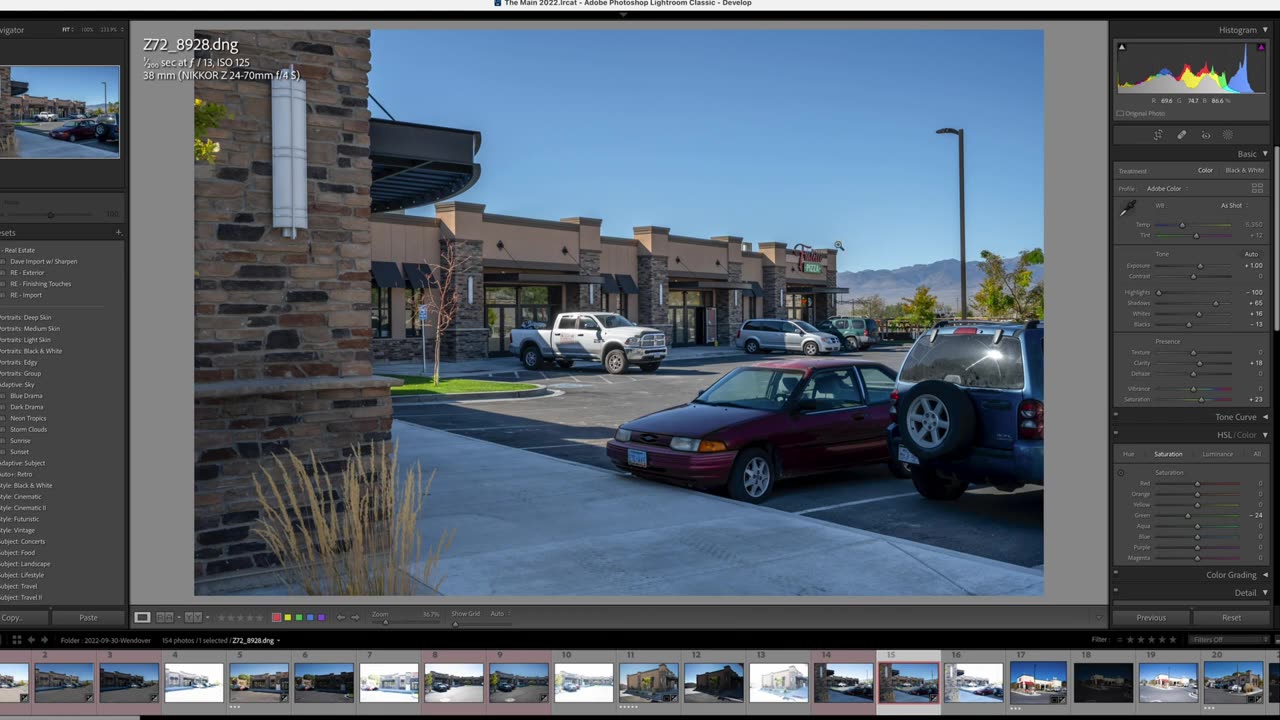Image resolution: width=1280 pixels, height=720 pixels.
Task: Enable the Original Photo checkbox
Action: pyautogui.click(x=1120, y=113)
